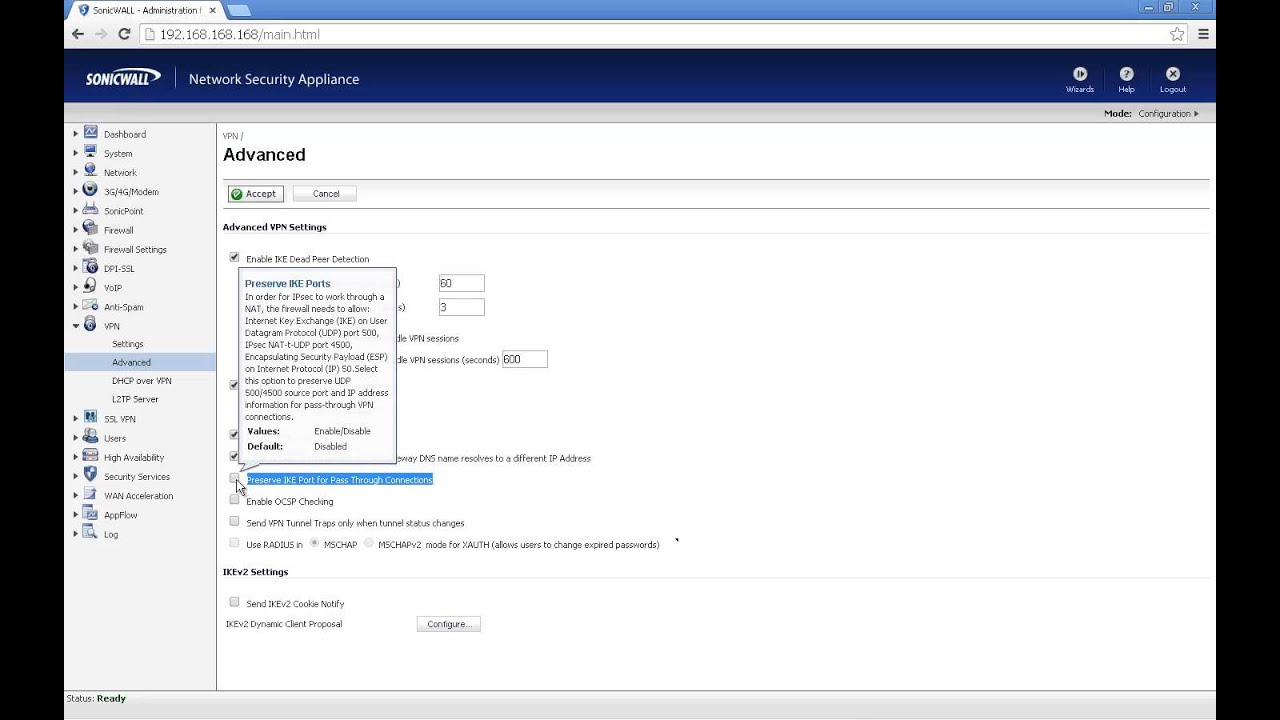Expand the Log tree arrow
This screenshot has height=720, width=1280.
[x=75, y=534]
